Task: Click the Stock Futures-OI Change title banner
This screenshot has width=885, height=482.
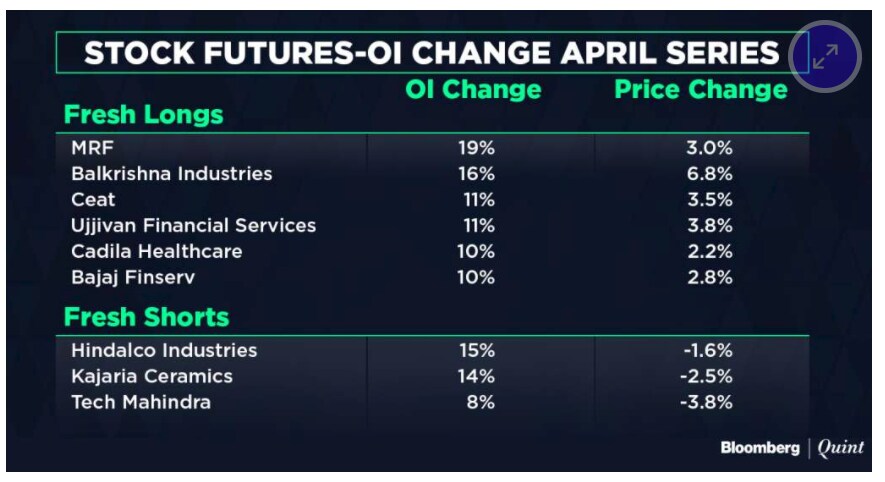Action: (x=431, y=53)
